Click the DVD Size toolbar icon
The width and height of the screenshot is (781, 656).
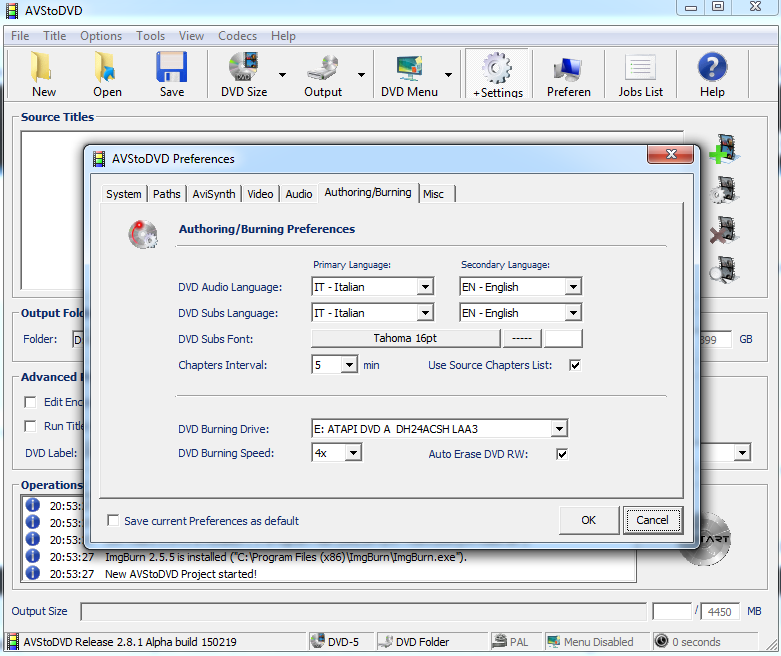pos(244,67)
